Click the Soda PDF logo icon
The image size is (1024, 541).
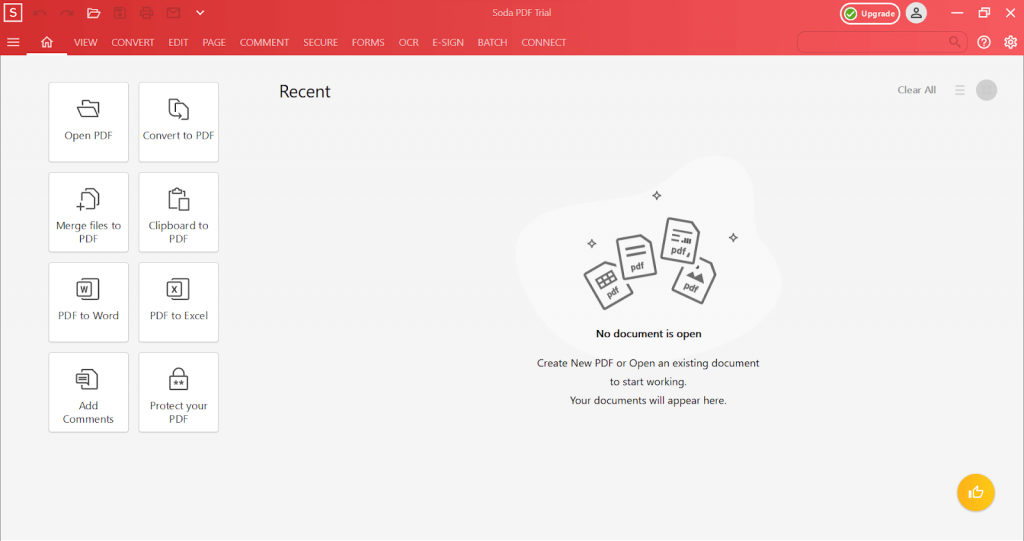pyautogui.click(x=13, y=12)
